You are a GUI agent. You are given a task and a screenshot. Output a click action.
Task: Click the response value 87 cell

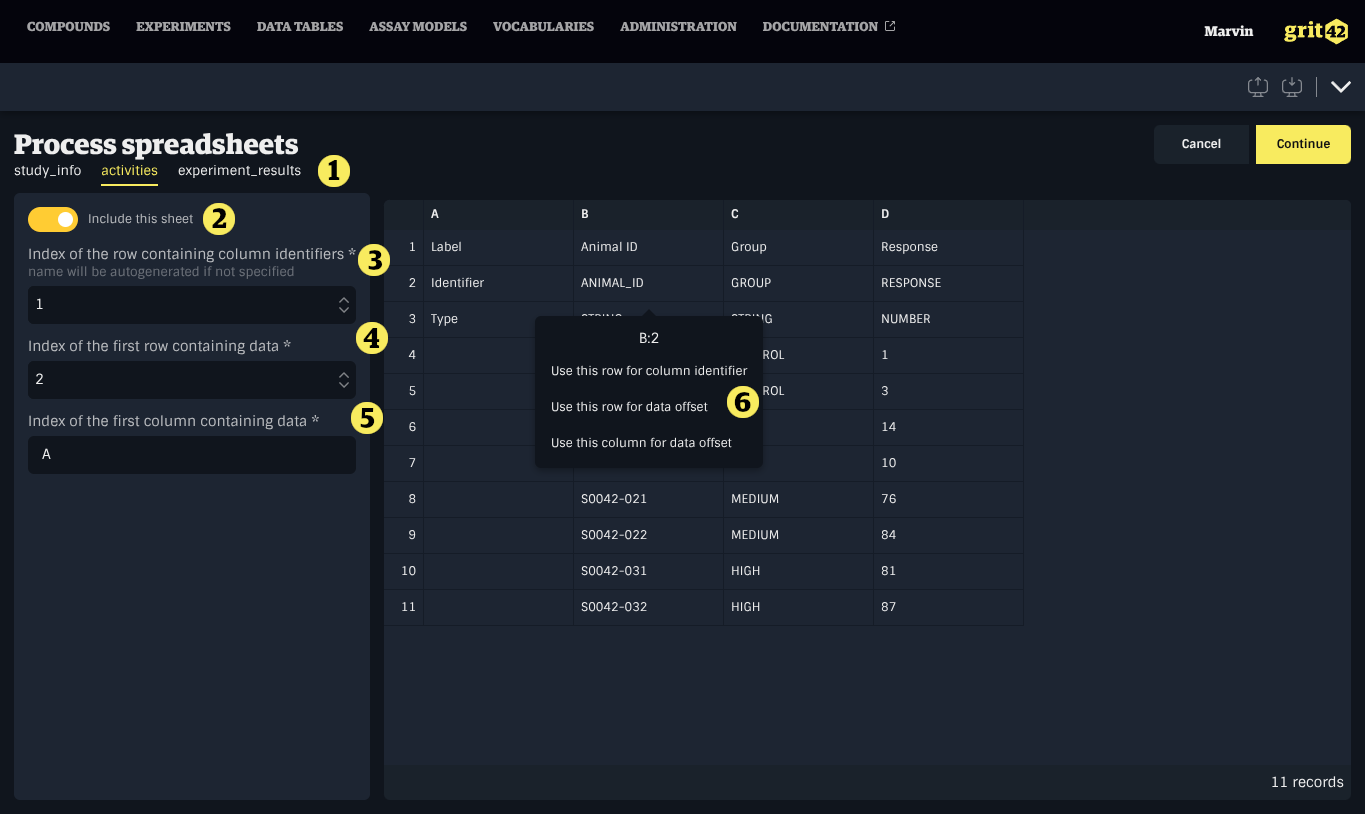coord(949,607)
